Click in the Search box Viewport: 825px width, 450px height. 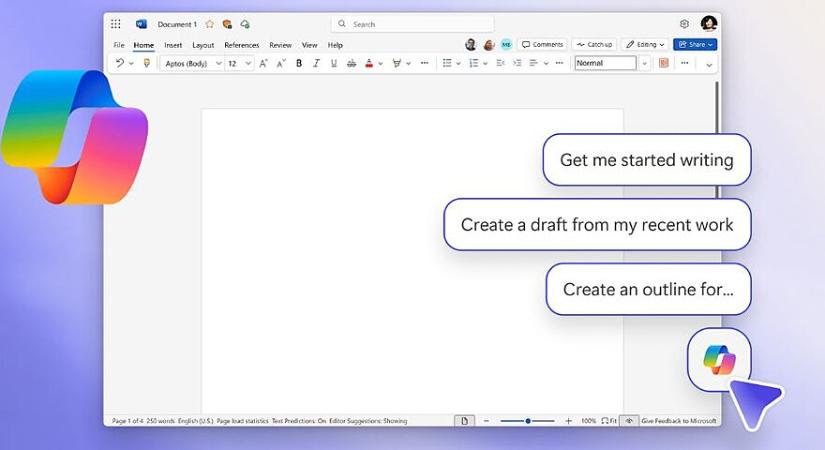pyautogui.click(x=412, y=24)
